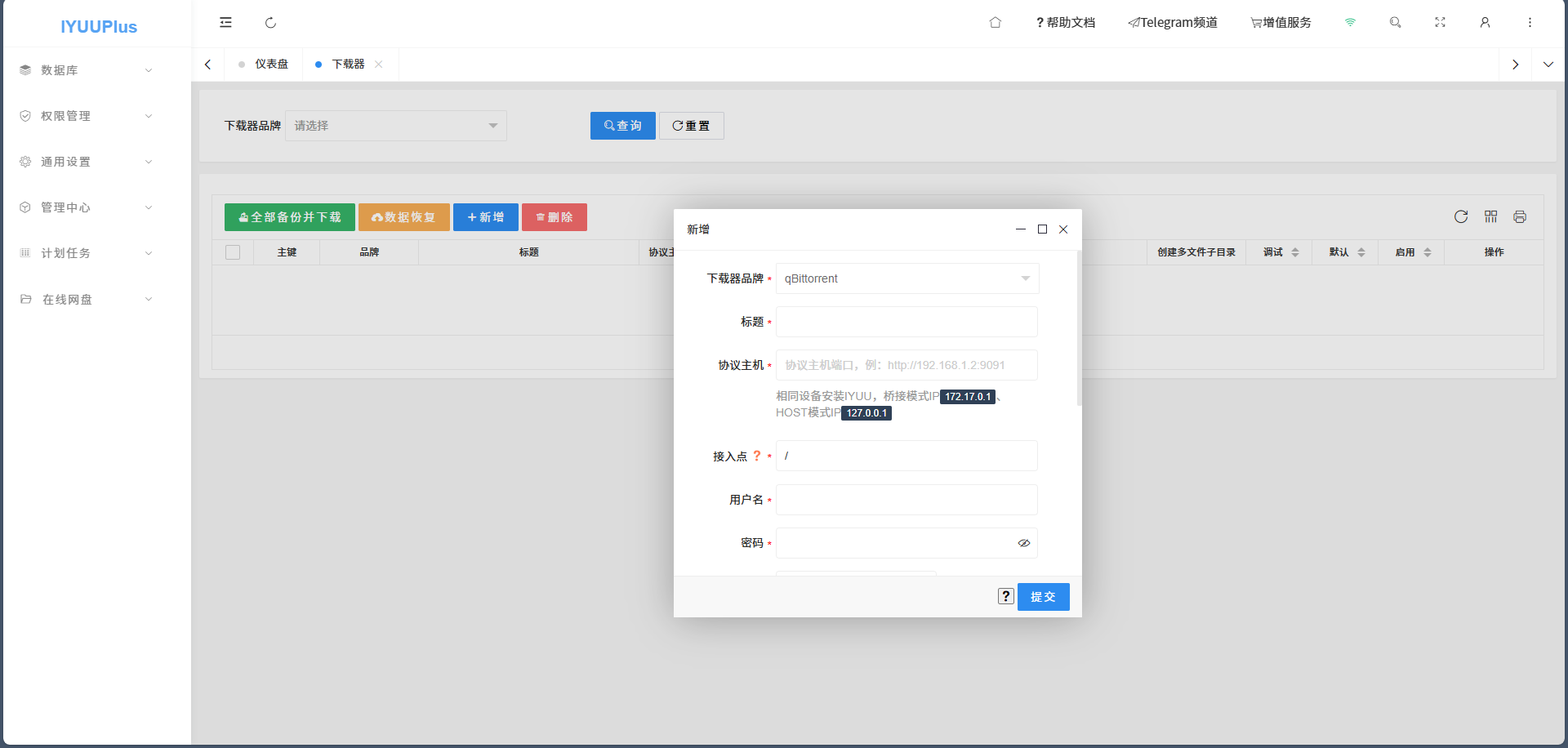Sort by the 启用 column arrows
This screenshot has width=1568, height=748.
coord(1427,252)
